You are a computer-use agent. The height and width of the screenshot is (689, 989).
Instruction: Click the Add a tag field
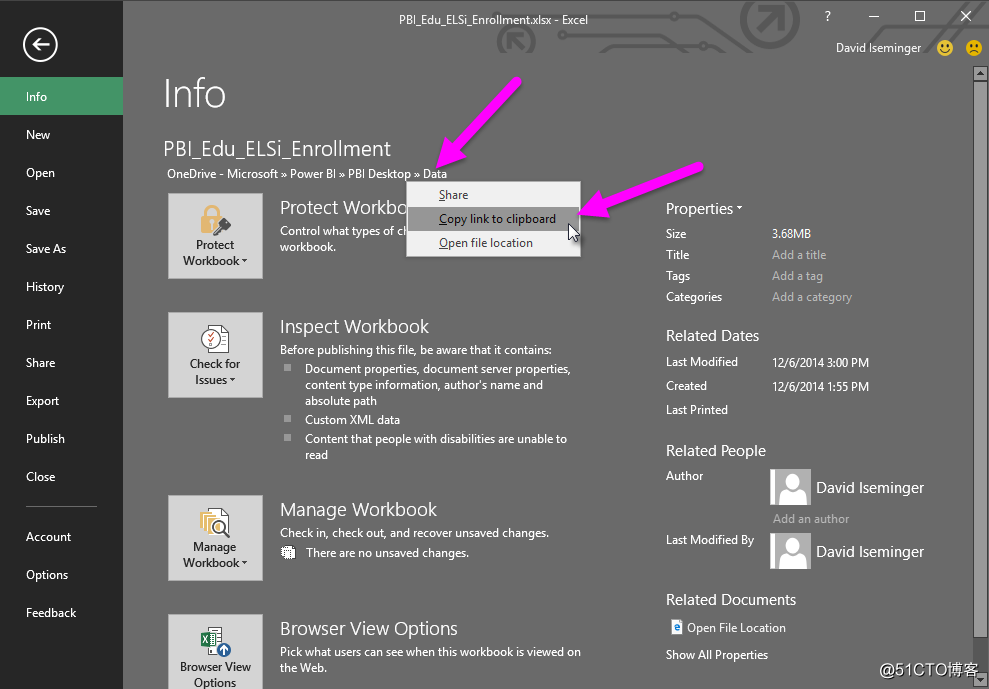pyautogui.click(x=797, y=276)
